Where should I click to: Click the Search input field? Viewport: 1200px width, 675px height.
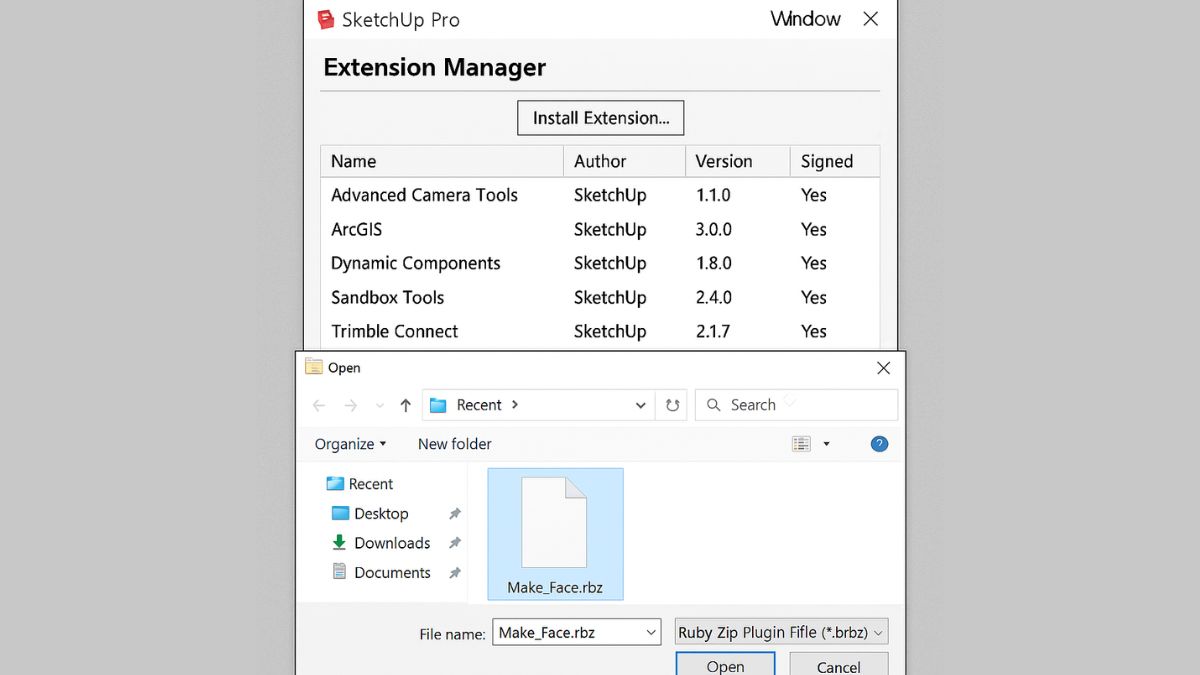coord(796,405)
